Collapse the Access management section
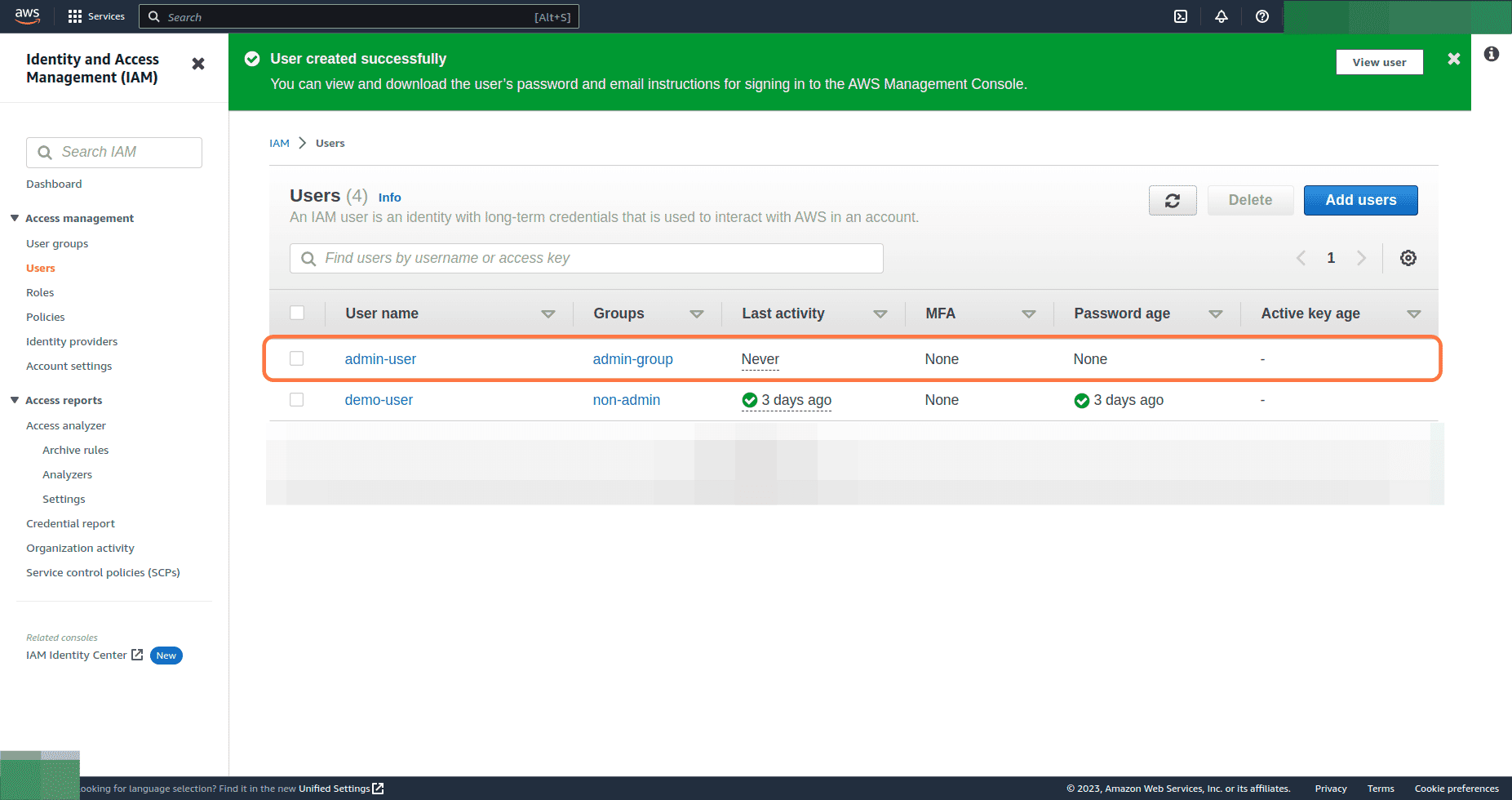The width and height of the screenshot is (1512, 800). 15,218
